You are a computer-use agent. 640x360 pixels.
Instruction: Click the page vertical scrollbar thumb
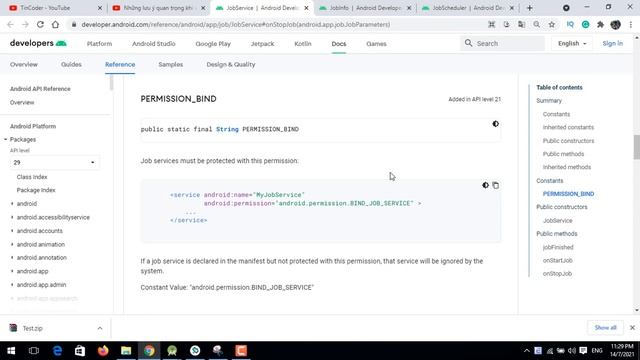(x=637, y=147)
